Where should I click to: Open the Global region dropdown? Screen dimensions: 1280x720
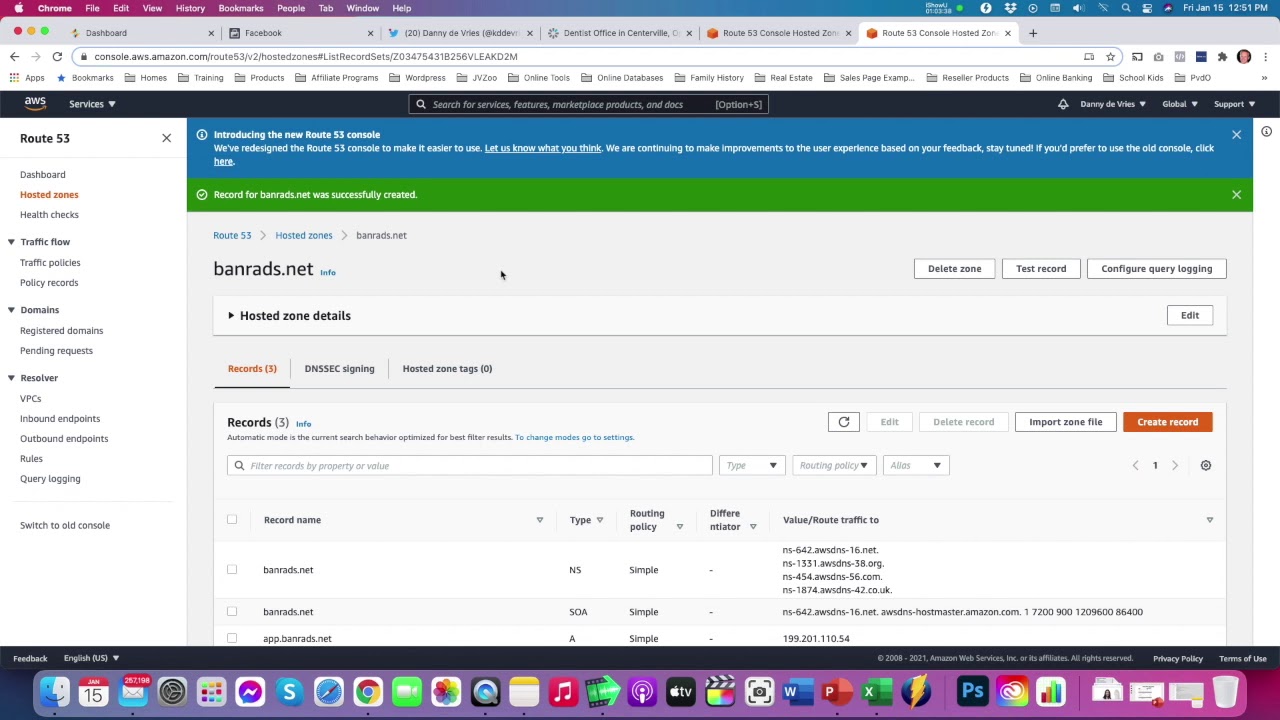(x=1180, y=104)
